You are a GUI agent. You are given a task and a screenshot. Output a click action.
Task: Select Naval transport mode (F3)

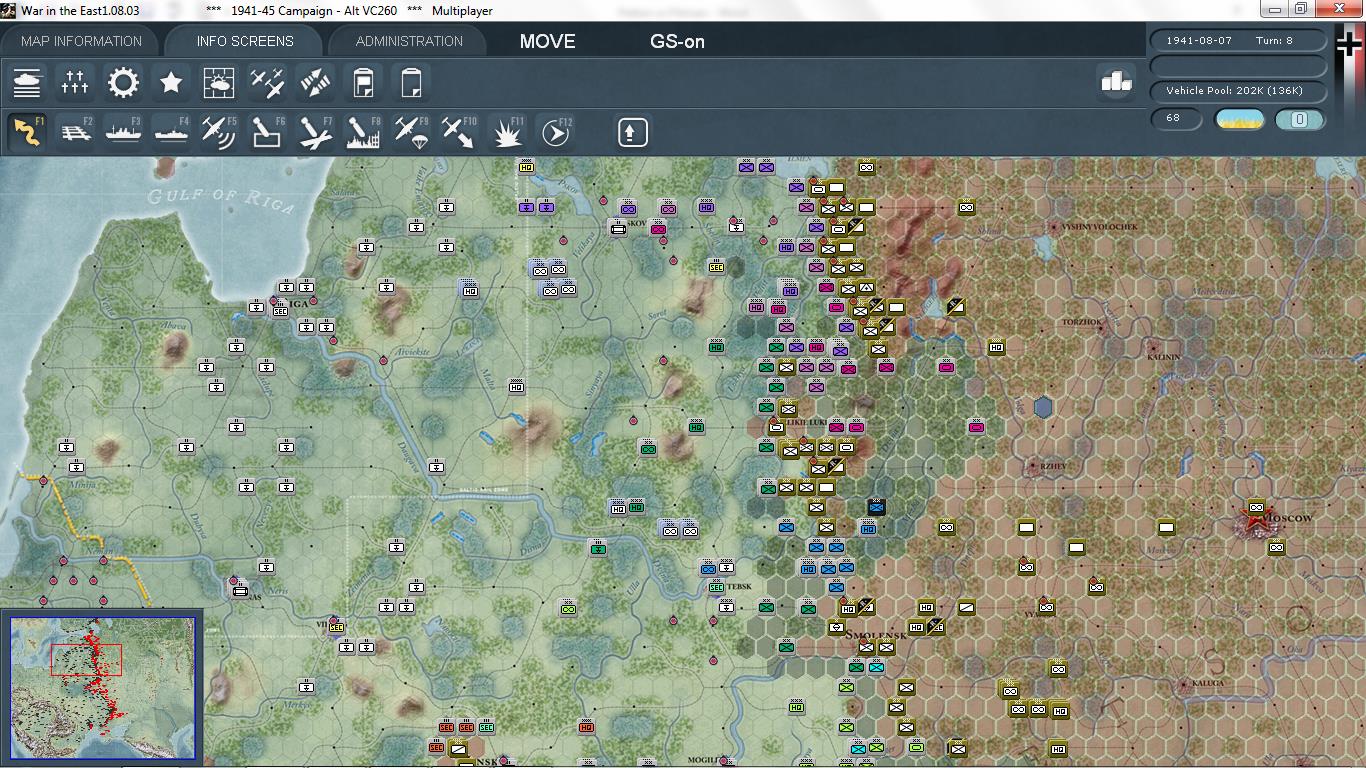(123, 131)
